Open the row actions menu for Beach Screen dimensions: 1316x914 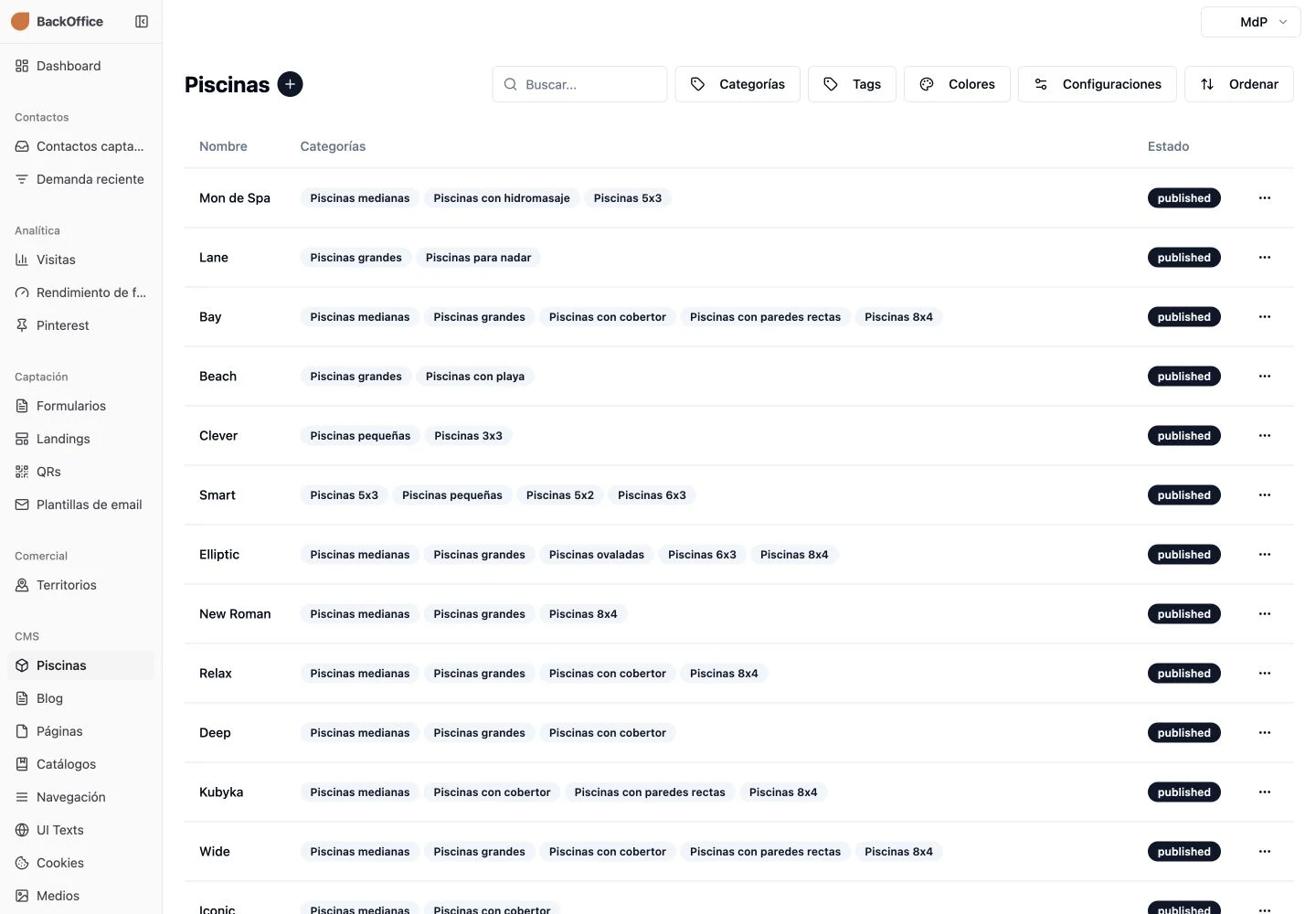[1265, 376]
